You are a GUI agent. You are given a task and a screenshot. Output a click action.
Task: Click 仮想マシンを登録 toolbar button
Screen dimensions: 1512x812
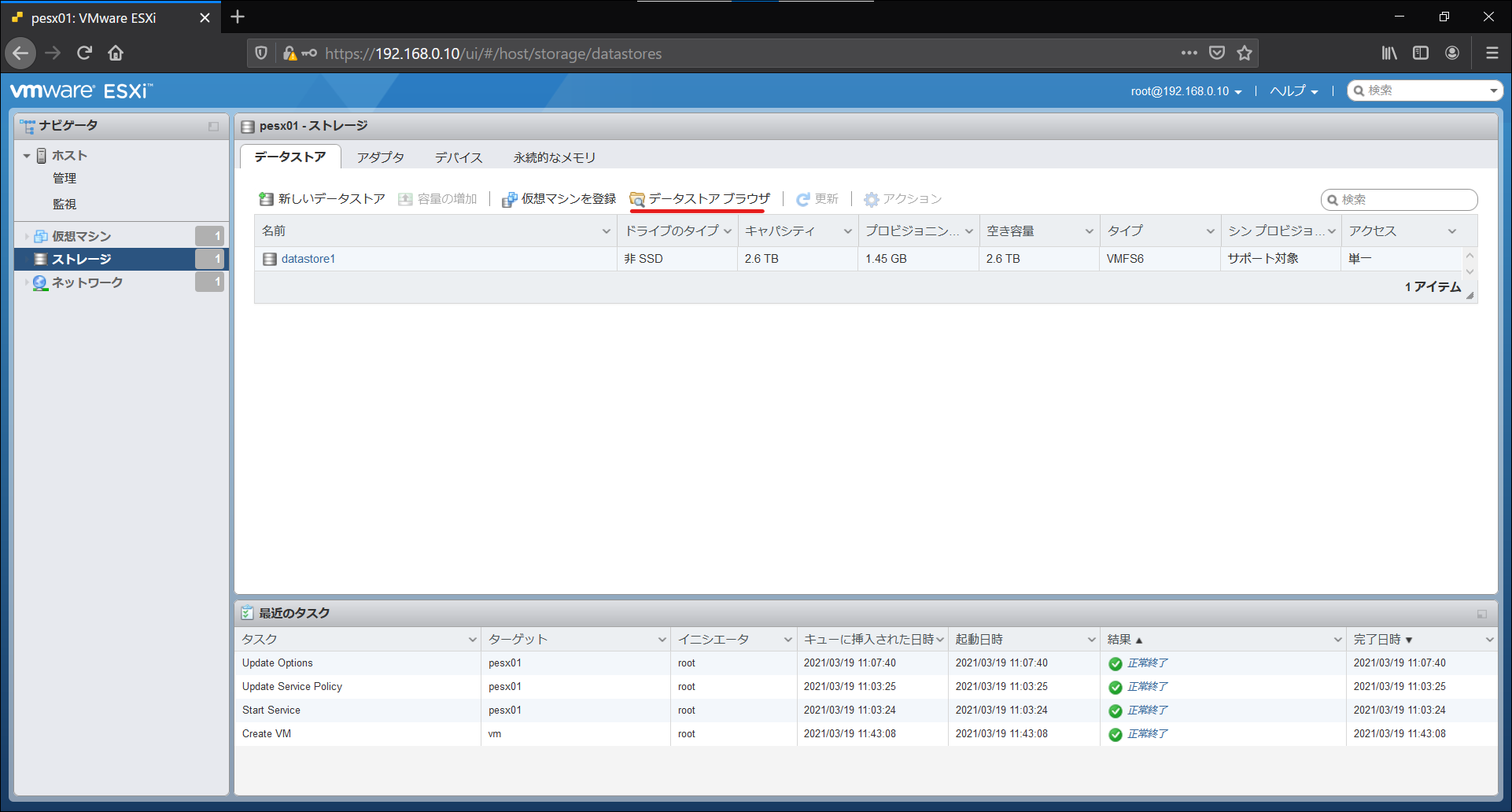click(559, 199)
